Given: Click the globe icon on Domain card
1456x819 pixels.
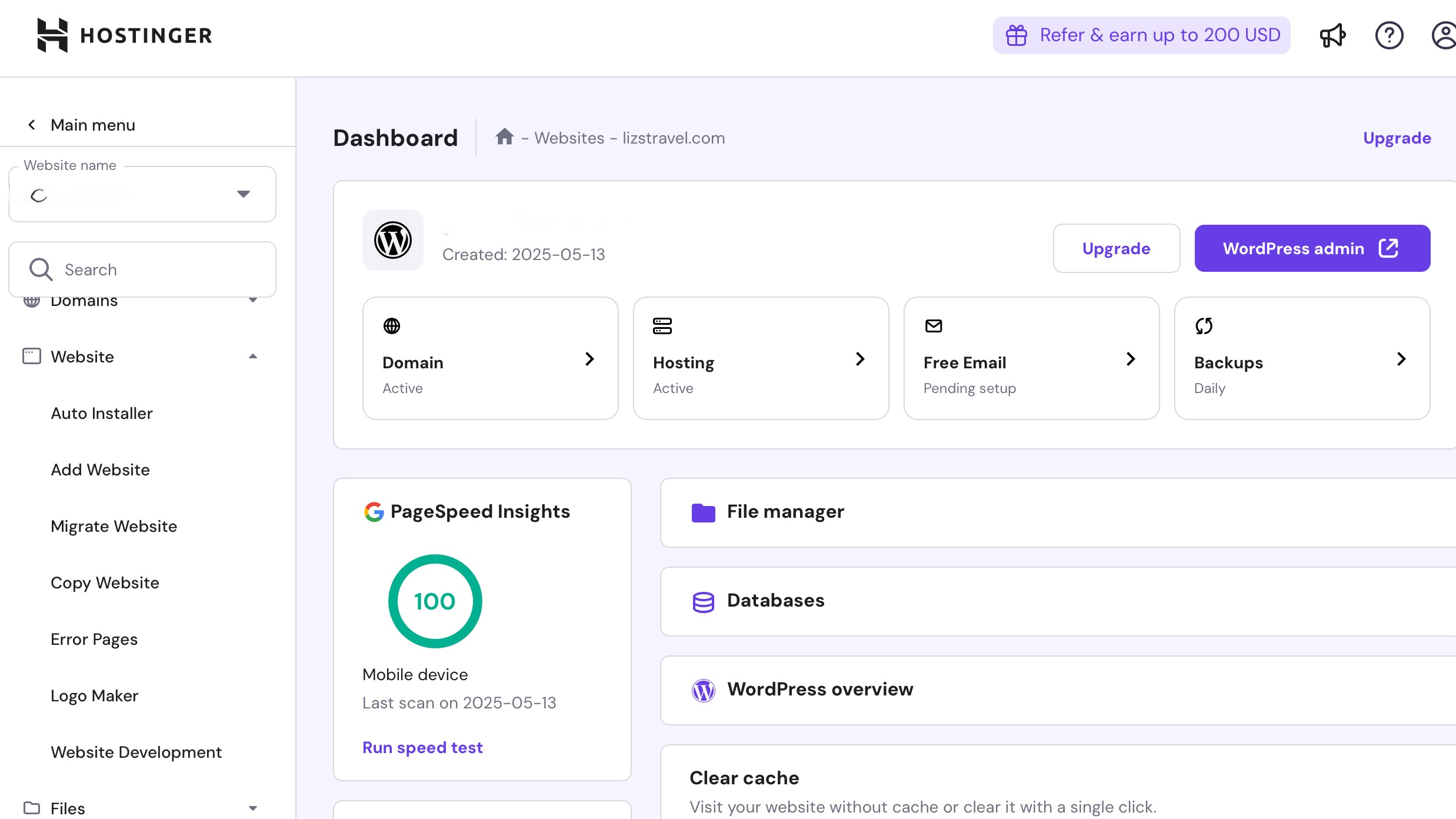Looking at the screenshot, I should coord(392,325).
